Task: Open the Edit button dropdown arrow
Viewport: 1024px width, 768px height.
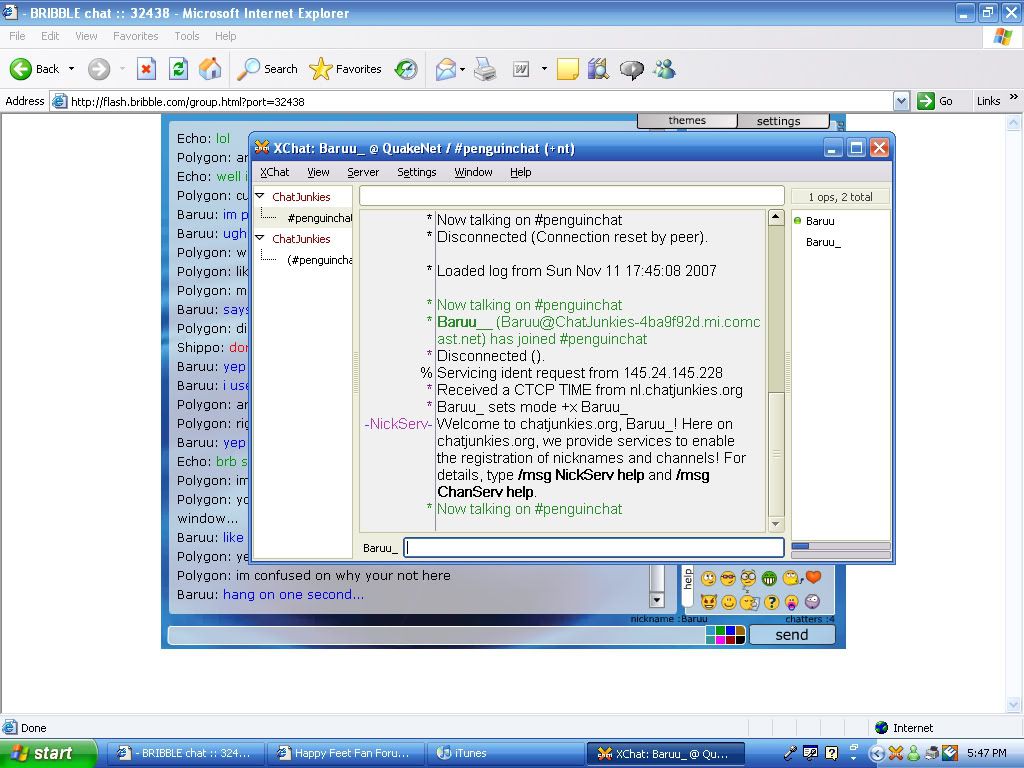Action: point(544,69)
